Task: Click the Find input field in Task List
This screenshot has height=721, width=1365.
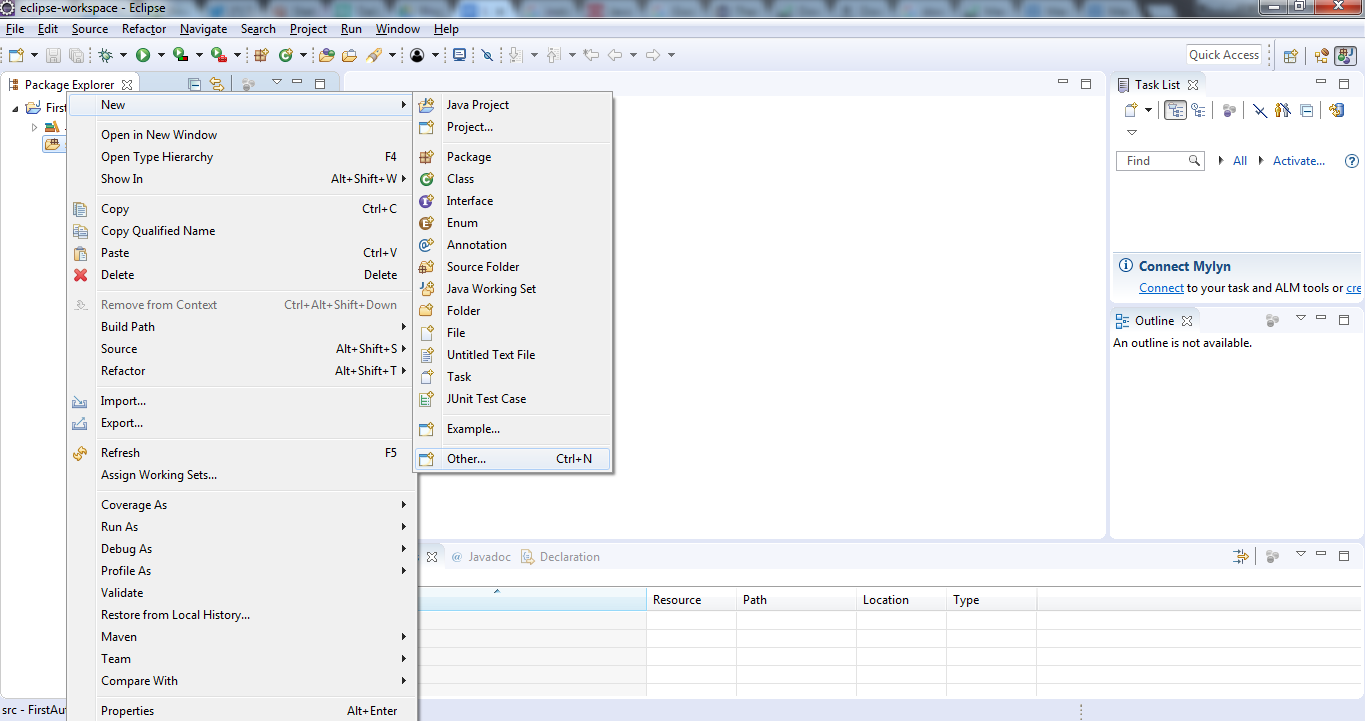Action: coord(1155,160)
